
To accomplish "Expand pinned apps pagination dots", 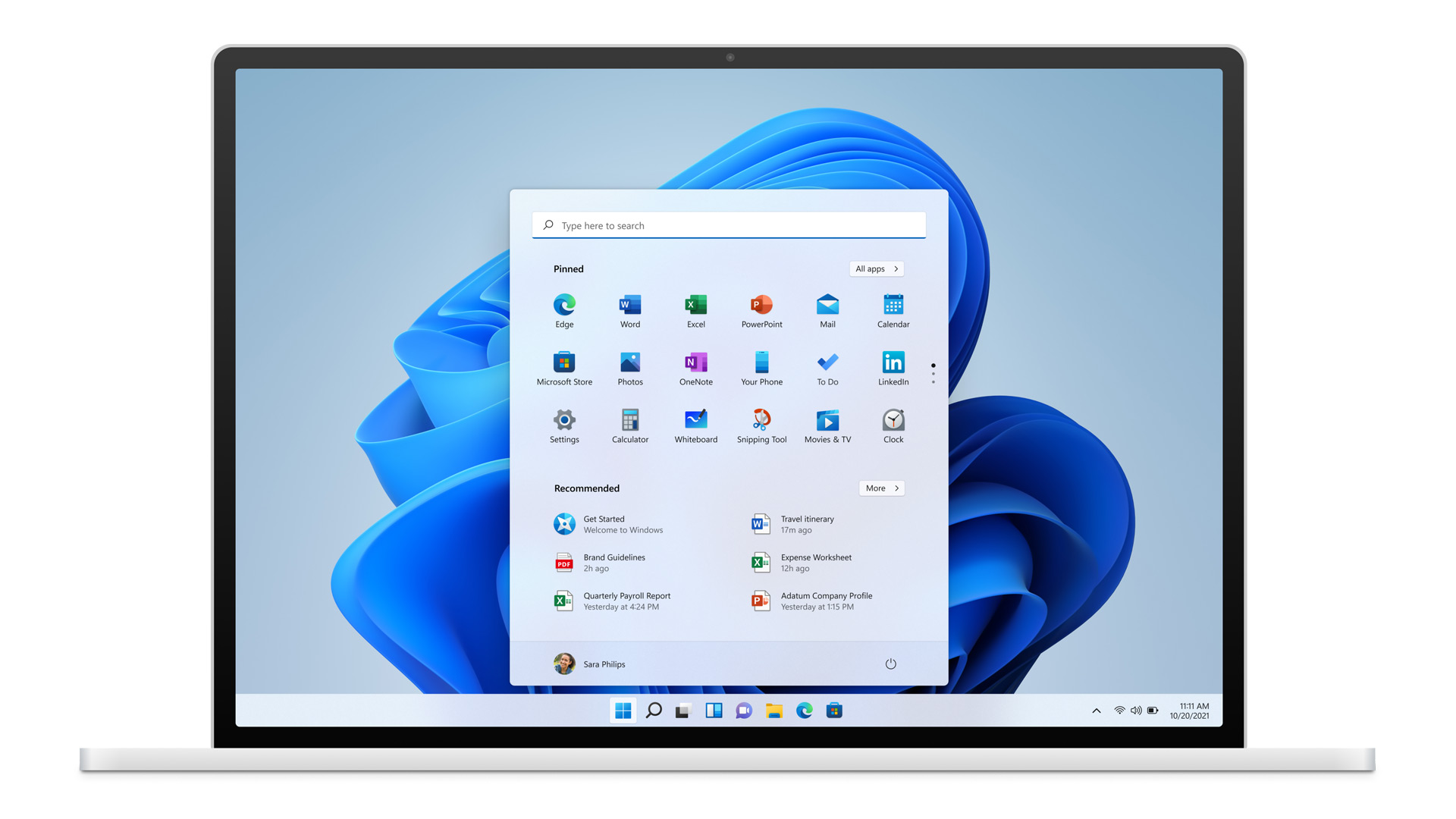I will (x=930, y=370).
